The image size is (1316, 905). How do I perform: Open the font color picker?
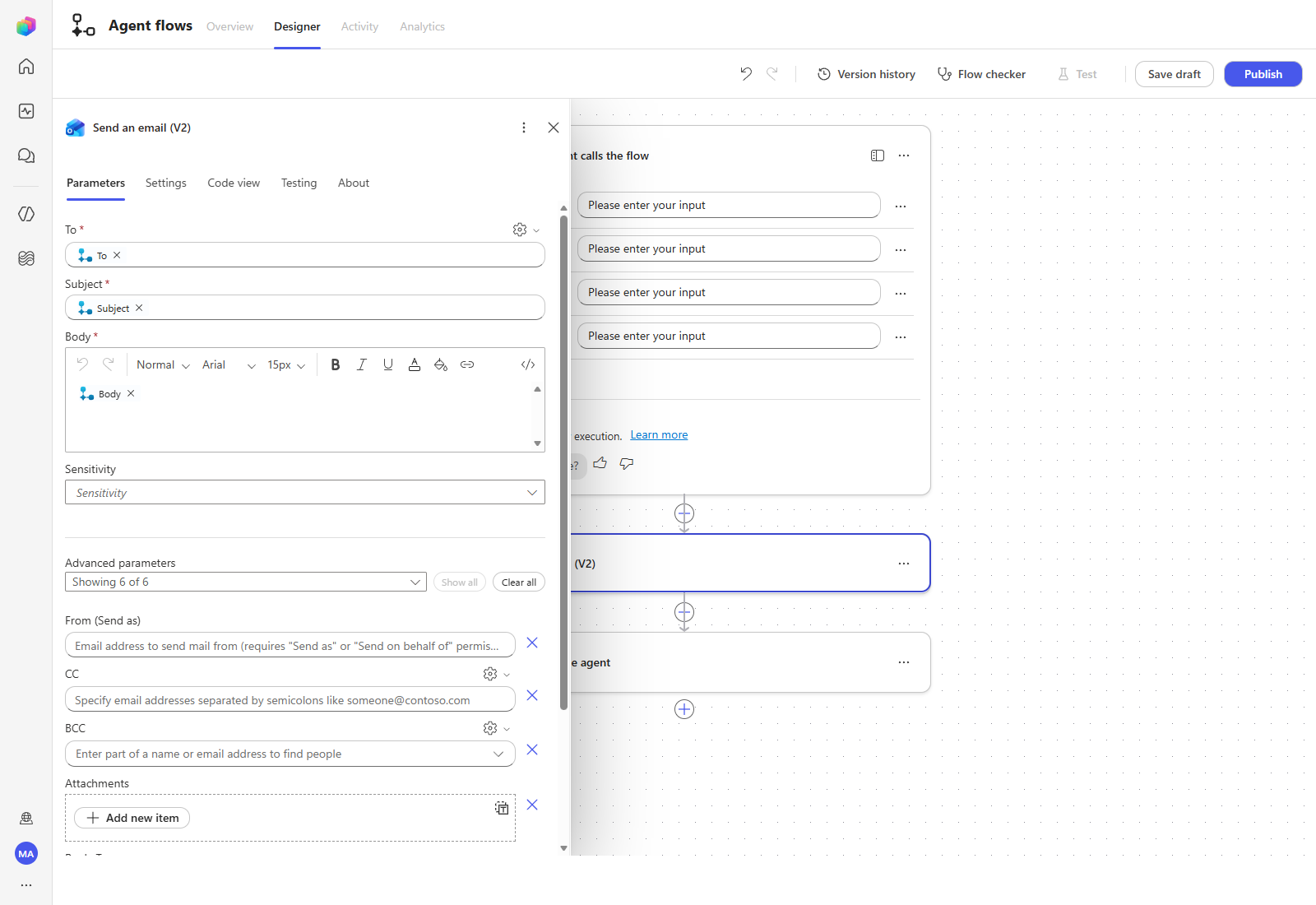tap(415, 364)
